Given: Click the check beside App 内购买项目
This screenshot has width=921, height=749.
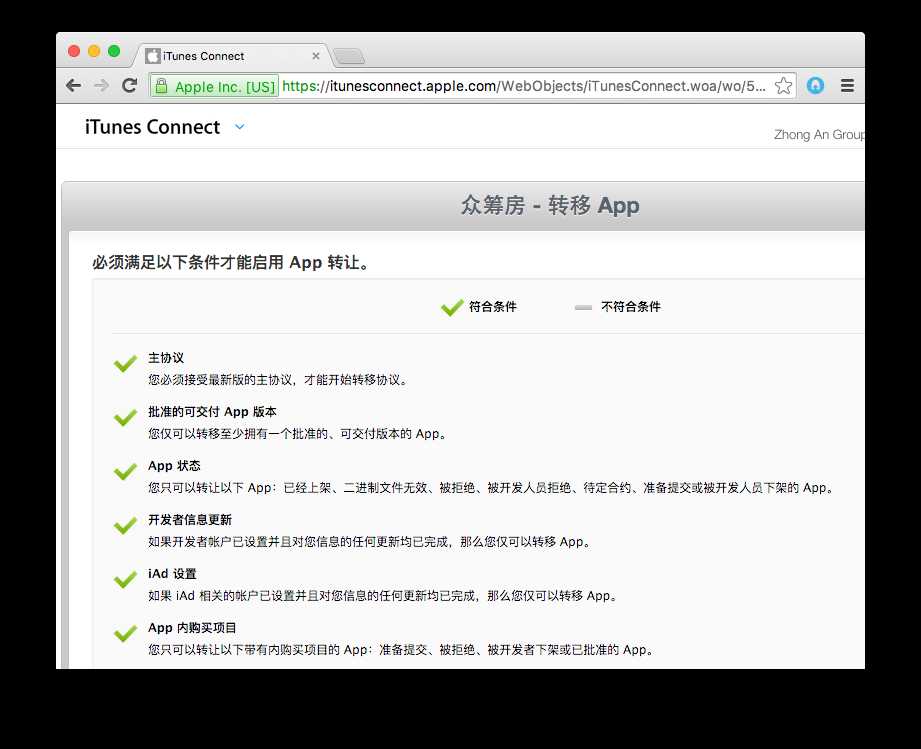Looking at the screenshot, I should coord(125,634).
